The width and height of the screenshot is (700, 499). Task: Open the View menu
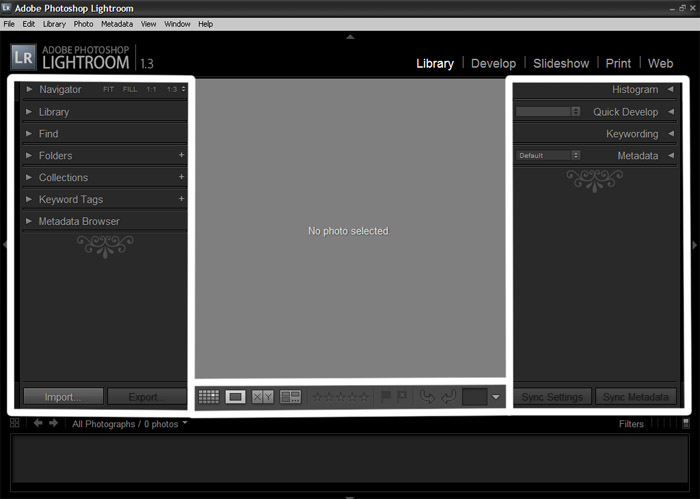pos(149,24)
